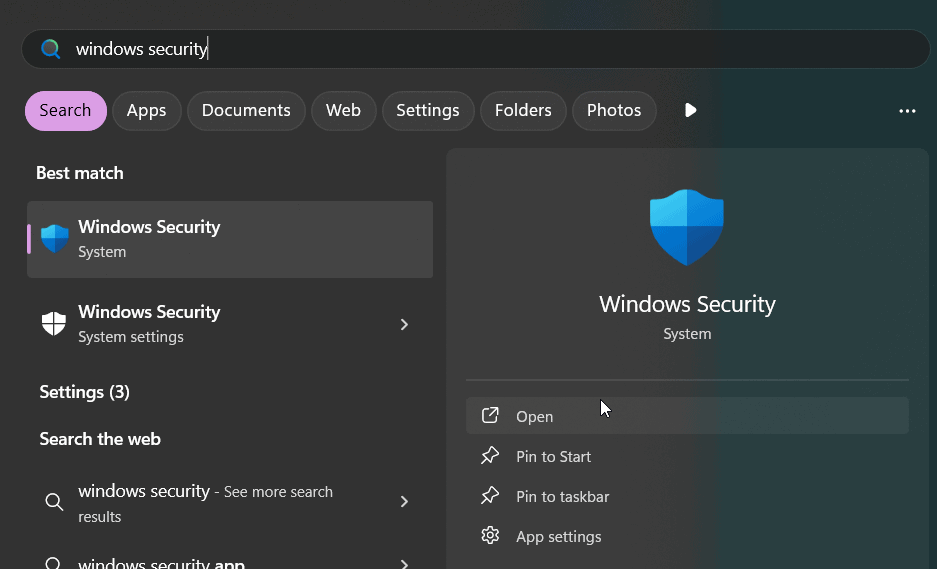Click the pin icon beside Pin to taskbar
The height and width of the screenshot is (569, 937).
click(490, 495)
